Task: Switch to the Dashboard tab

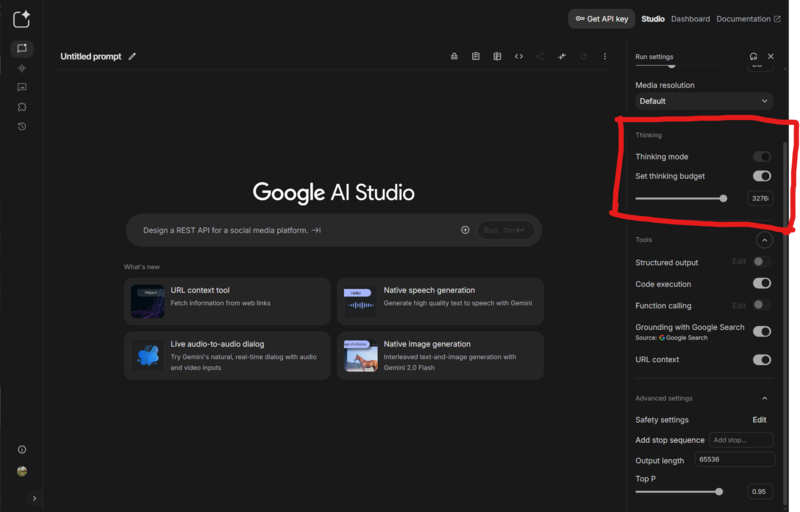Action: [x=690, y=19]
